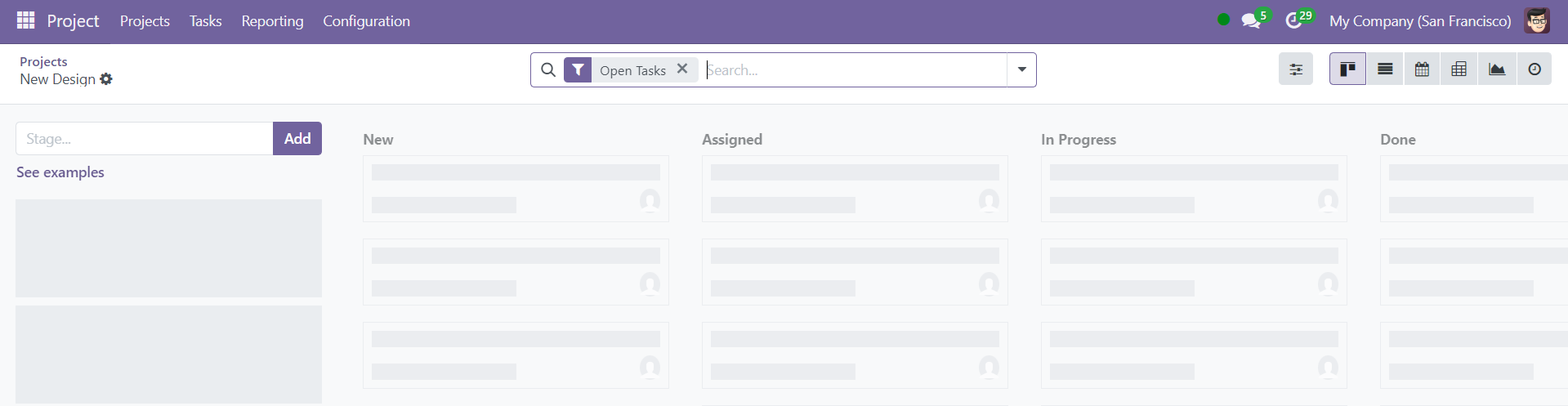Click the Project app title
This screenshot has height=406, width=1568.
tap(73, 21)
